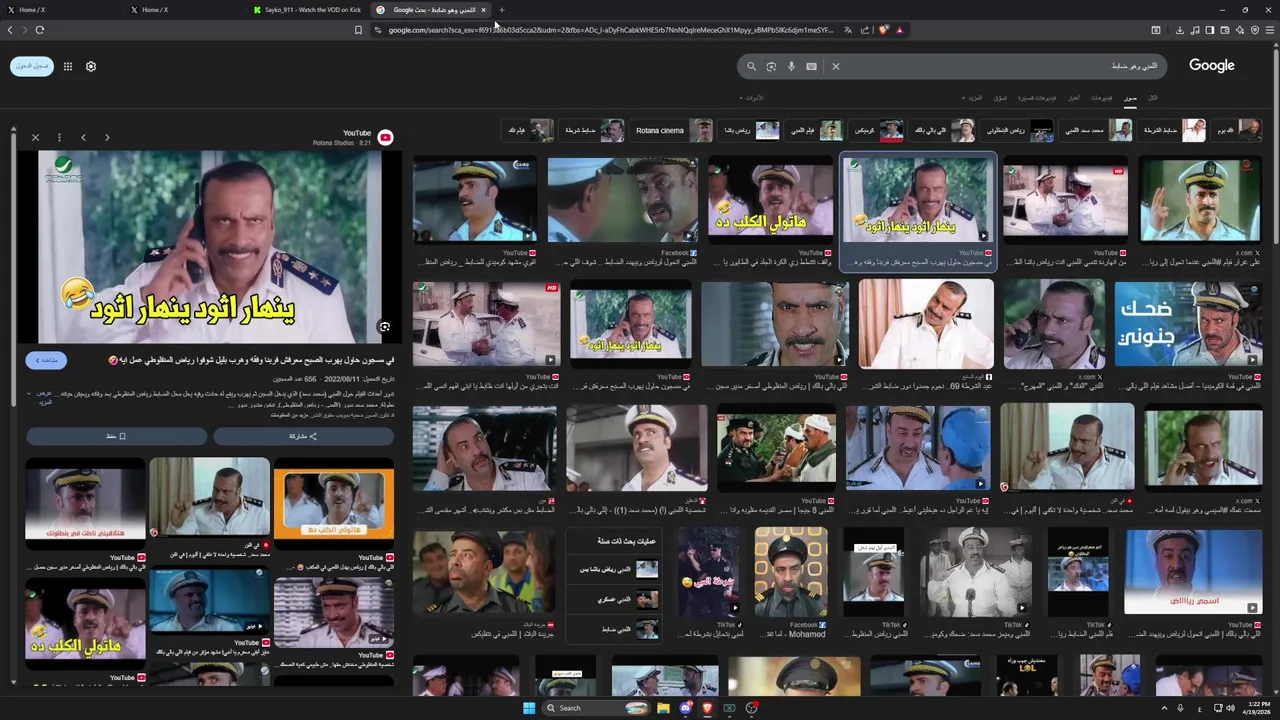Open Windows Start menu
The image size is (1280, 720).
click(529, 708)
